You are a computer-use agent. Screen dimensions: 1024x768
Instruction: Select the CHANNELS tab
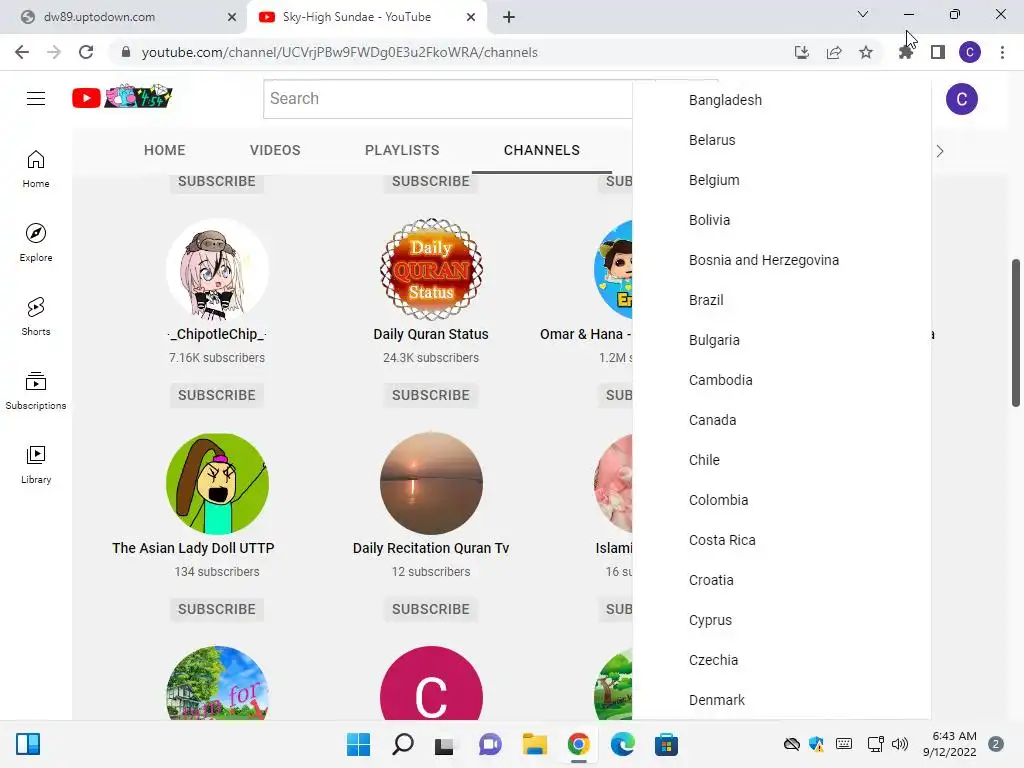[541, 150]
